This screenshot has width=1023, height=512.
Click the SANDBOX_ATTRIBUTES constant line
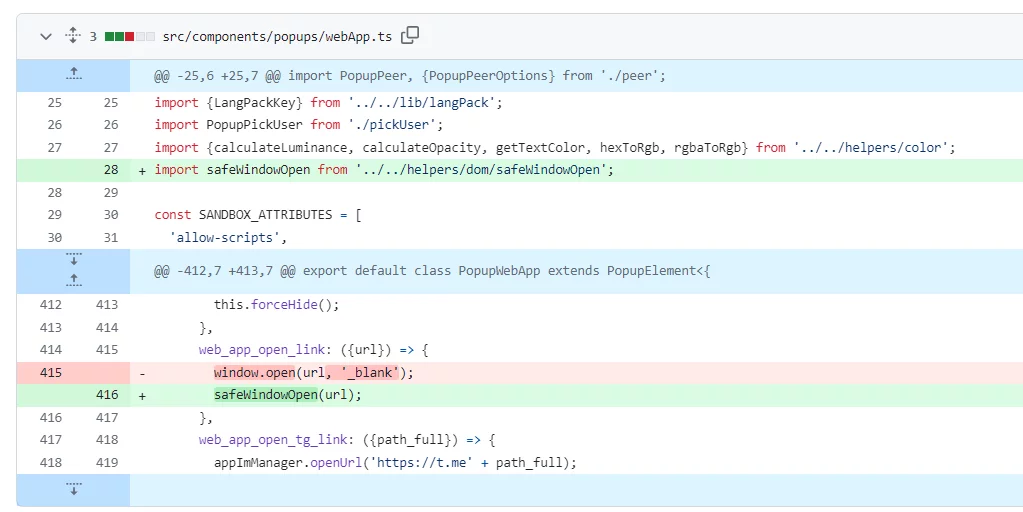pos(258,215)
